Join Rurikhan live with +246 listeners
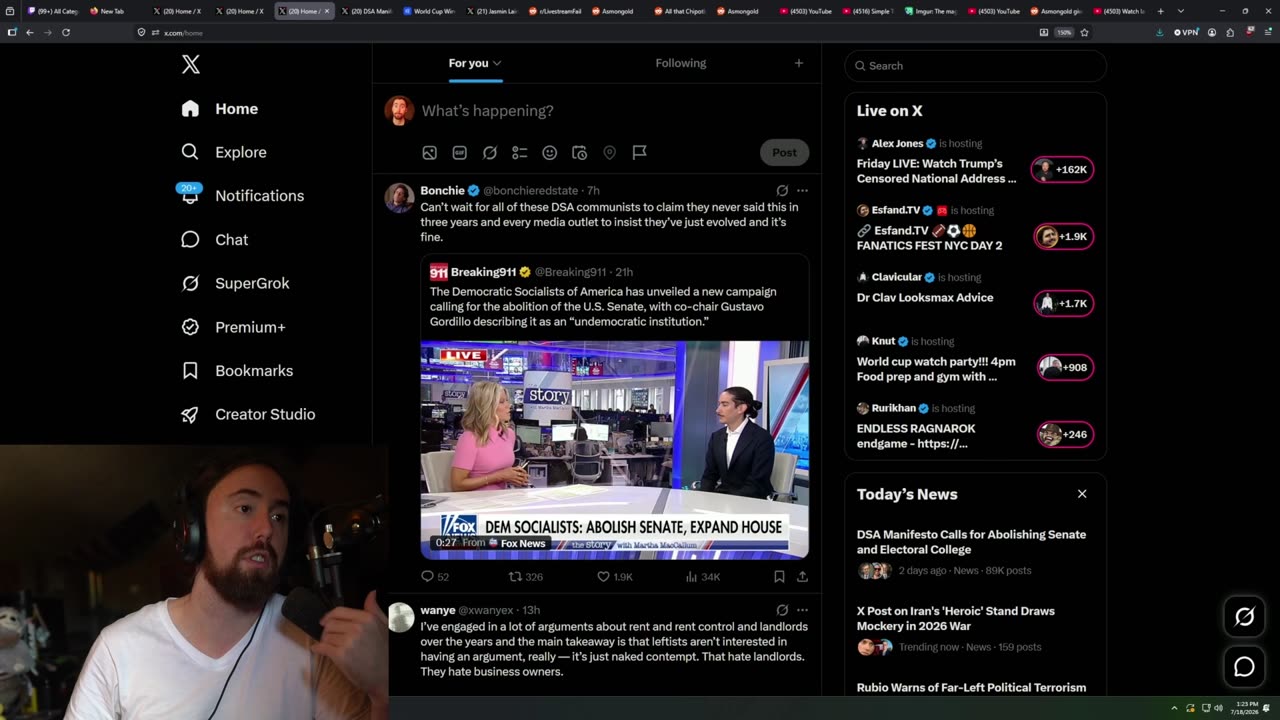 [x=1063, y=434]
